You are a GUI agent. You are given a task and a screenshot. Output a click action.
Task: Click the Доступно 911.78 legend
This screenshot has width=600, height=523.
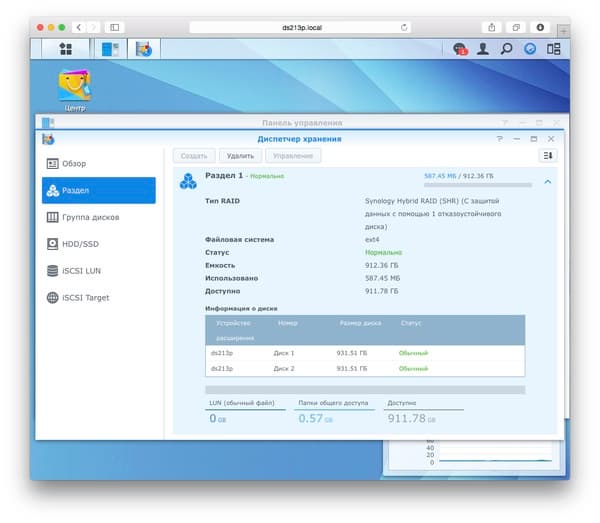(x=424, y=411)
